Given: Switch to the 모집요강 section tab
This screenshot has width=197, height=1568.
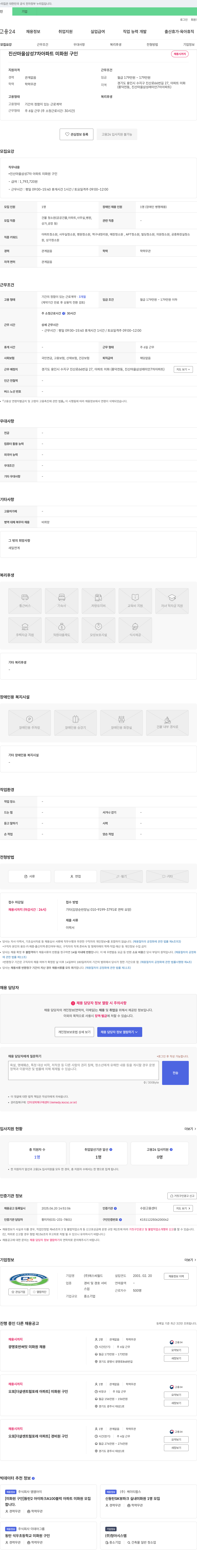Looking at the screenshot, I should (6, 45).
